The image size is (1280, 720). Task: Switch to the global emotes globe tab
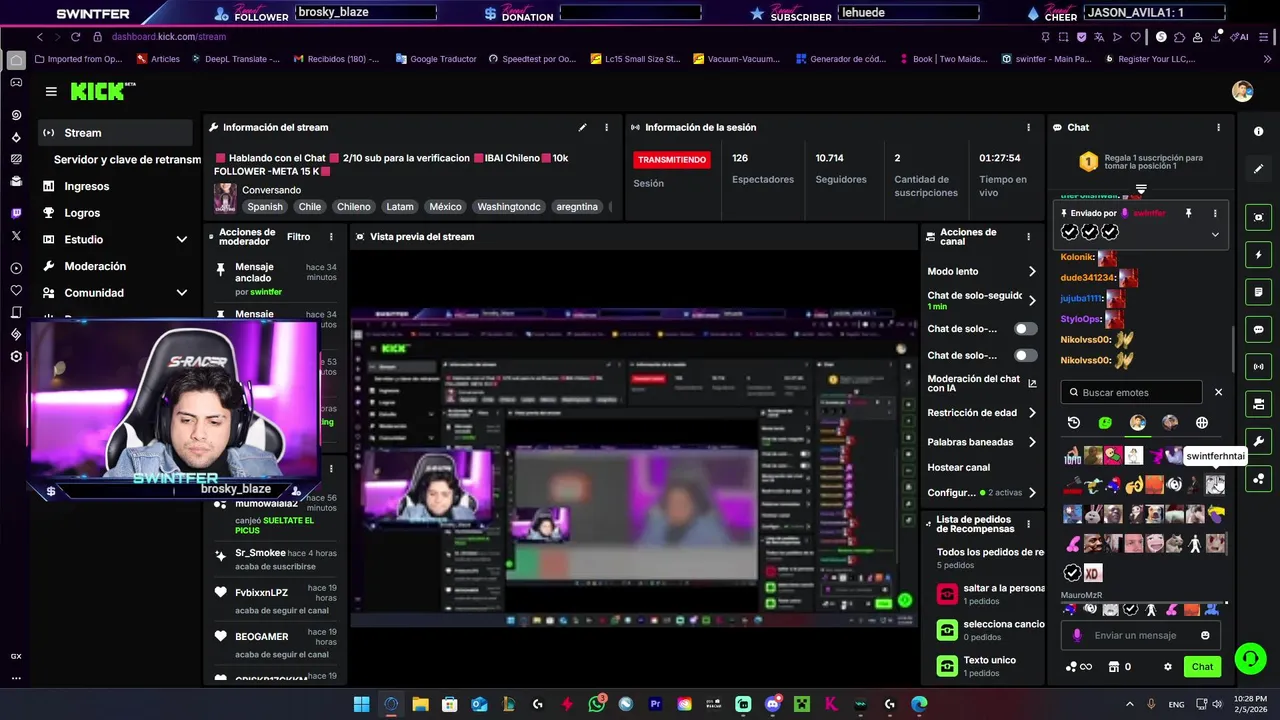tap(1202, 423)
